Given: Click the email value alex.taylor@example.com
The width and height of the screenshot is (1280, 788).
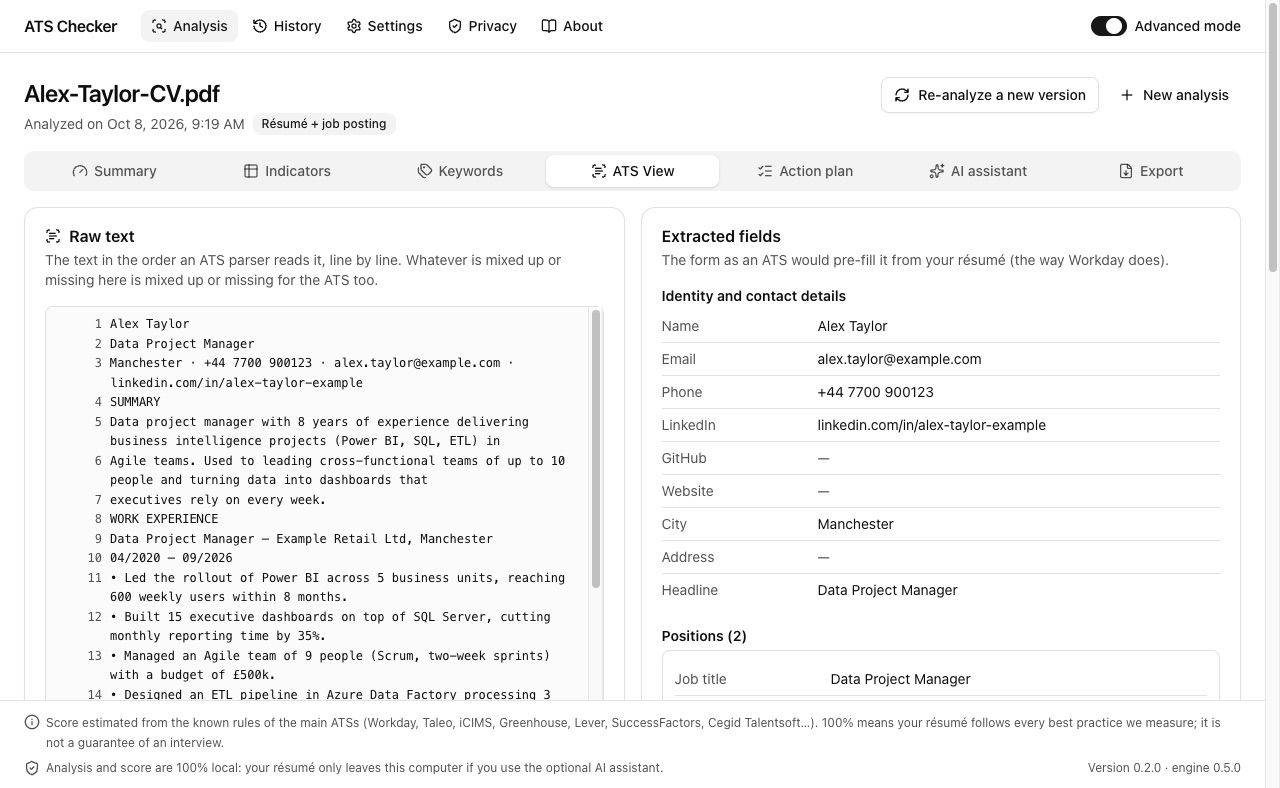Looking at the screenshot, I should point(899,359).
